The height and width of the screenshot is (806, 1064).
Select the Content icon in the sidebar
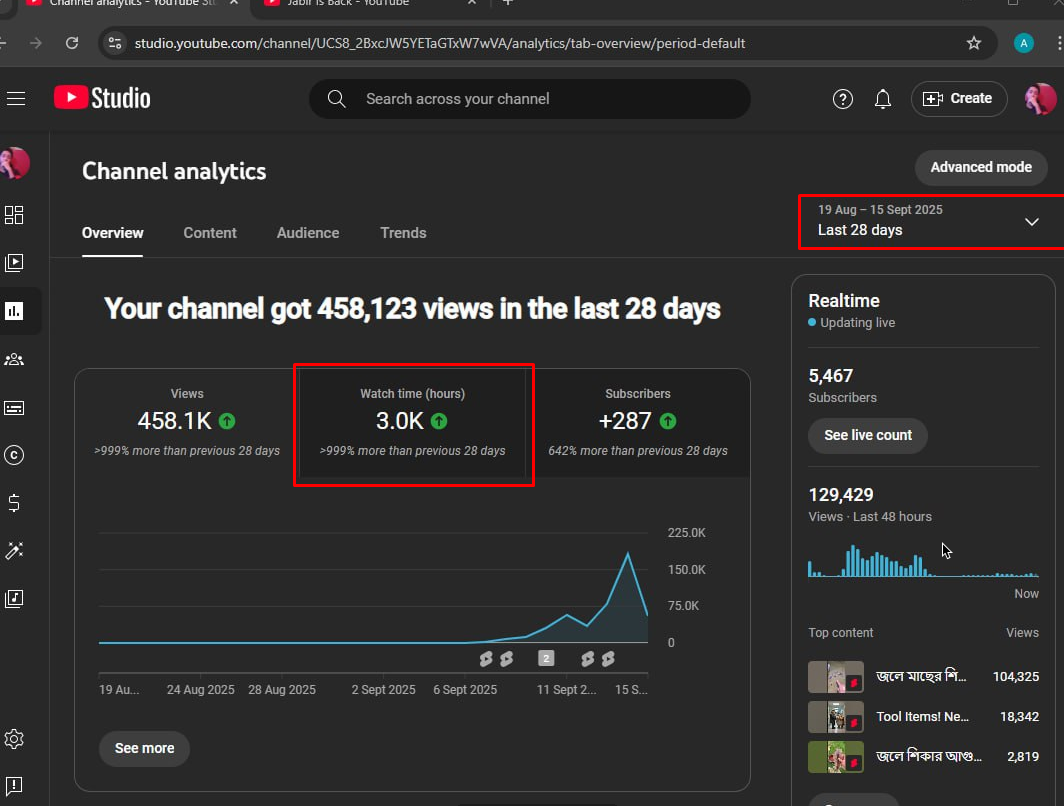click(15, 262)
